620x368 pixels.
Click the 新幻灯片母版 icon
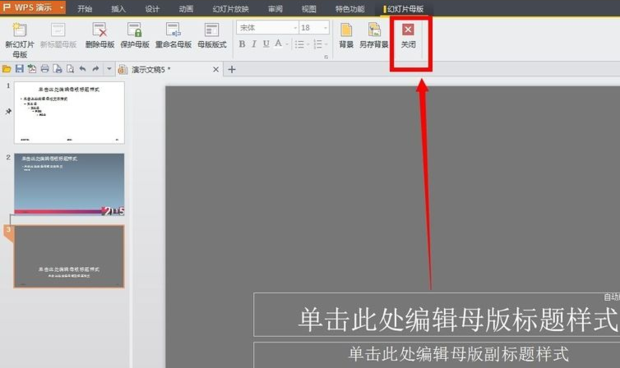pos(19,30)
